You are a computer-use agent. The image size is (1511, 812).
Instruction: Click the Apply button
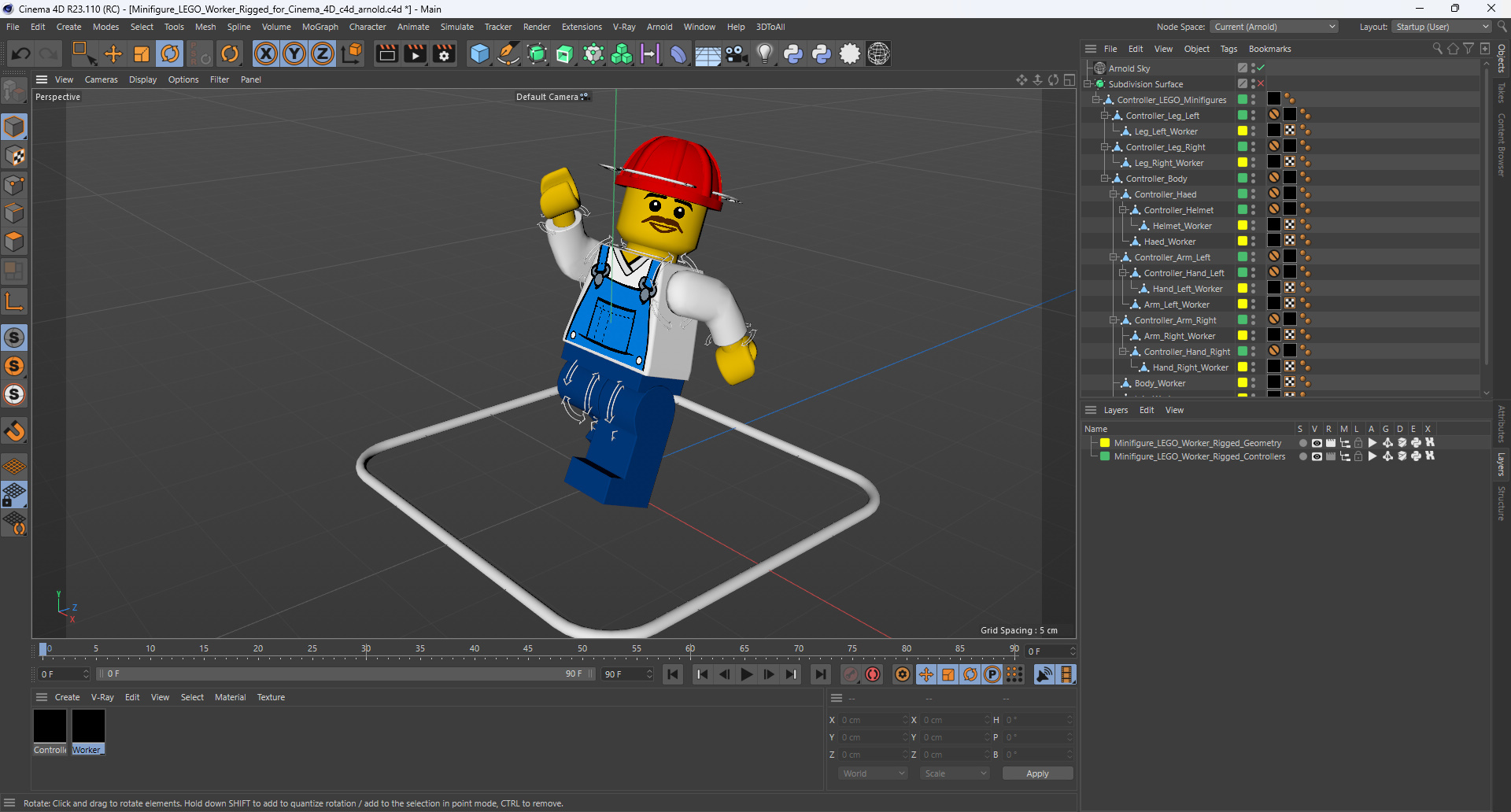tap(1037, 773)
